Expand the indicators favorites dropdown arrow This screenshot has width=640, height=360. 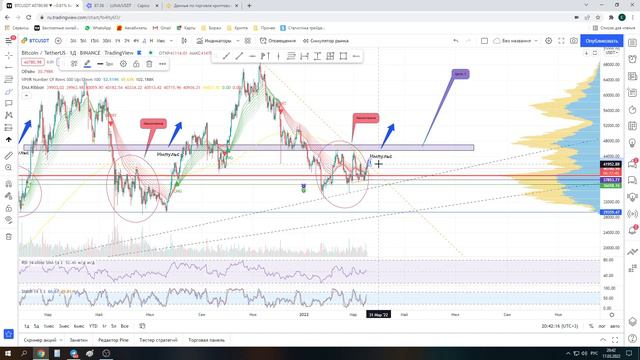point(238,41)
